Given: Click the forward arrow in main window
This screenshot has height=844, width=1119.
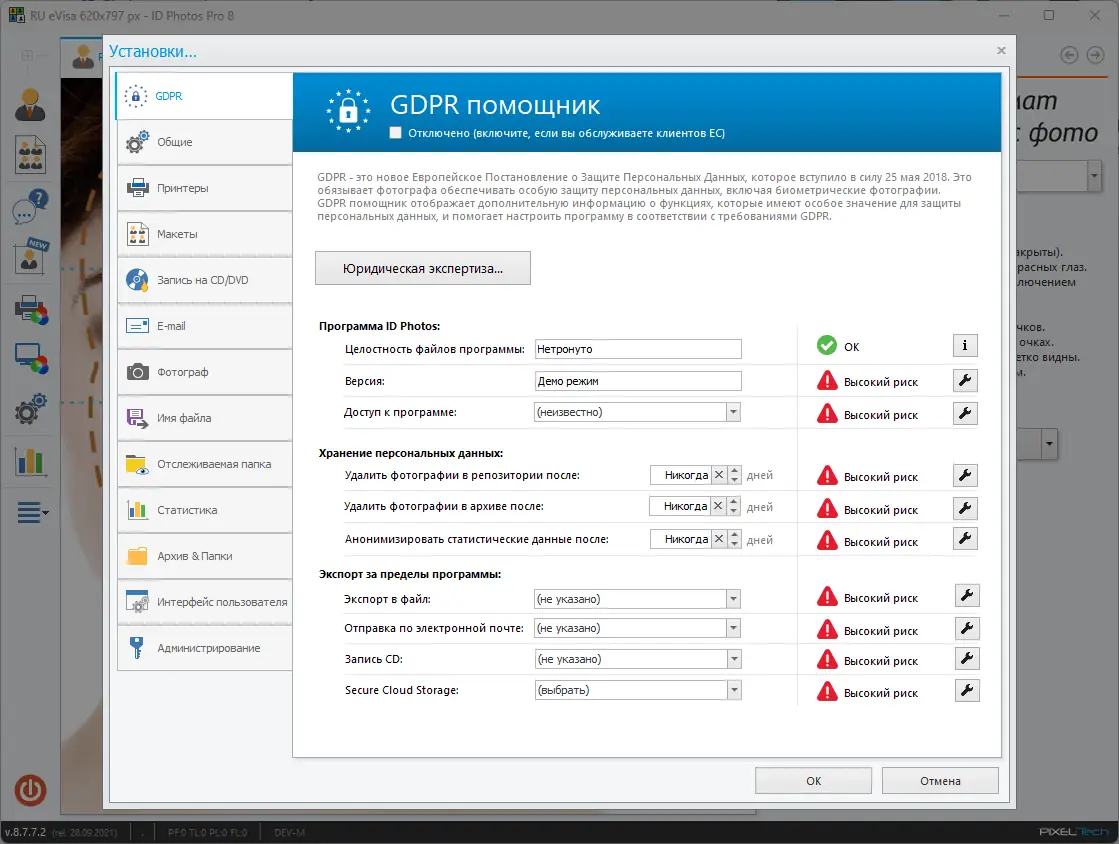Looking at the screenshot, I should [x=1095, y=55].
